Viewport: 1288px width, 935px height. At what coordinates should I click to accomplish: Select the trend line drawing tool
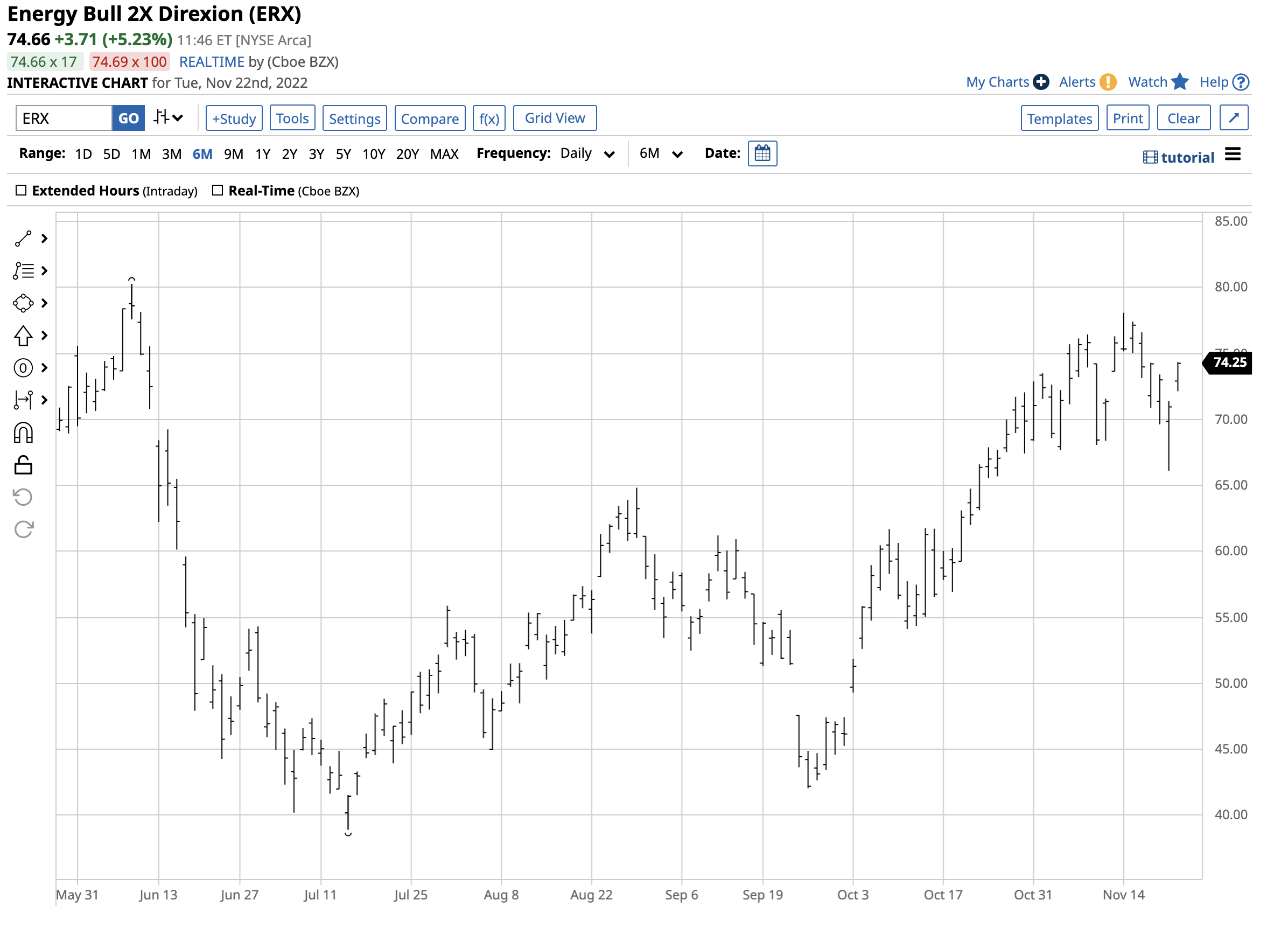click(x=23, y=239)
